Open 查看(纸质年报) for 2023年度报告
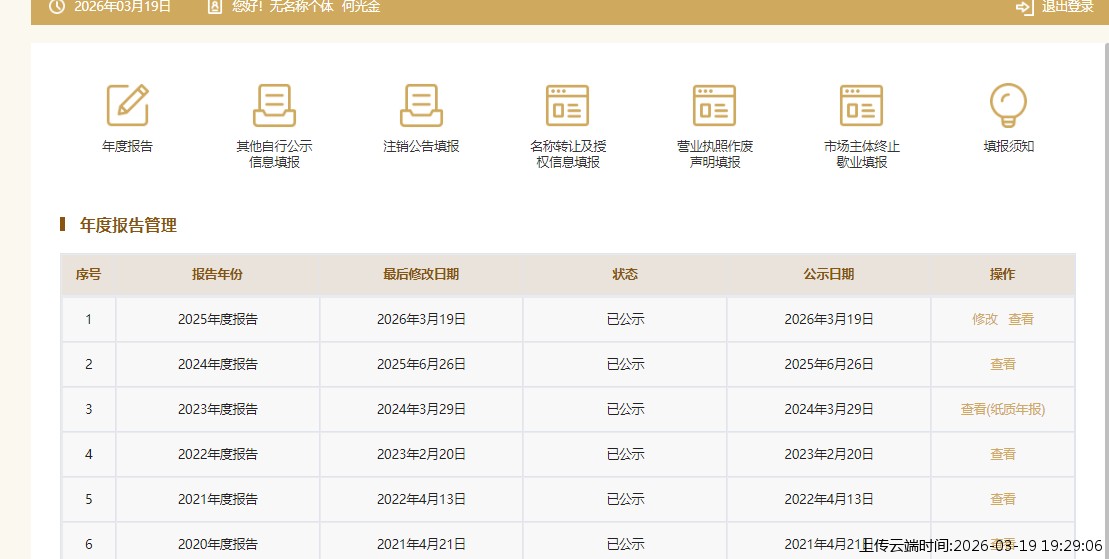1109x559 pixels. [x=1003, y=409]
